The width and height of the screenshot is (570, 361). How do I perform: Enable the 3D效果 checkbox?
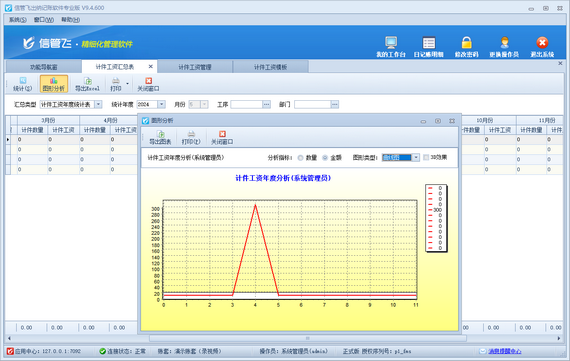point(426,157)
